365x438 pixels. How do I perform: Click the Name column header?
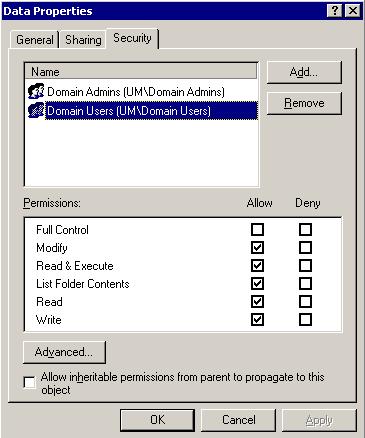click(141, 72)
